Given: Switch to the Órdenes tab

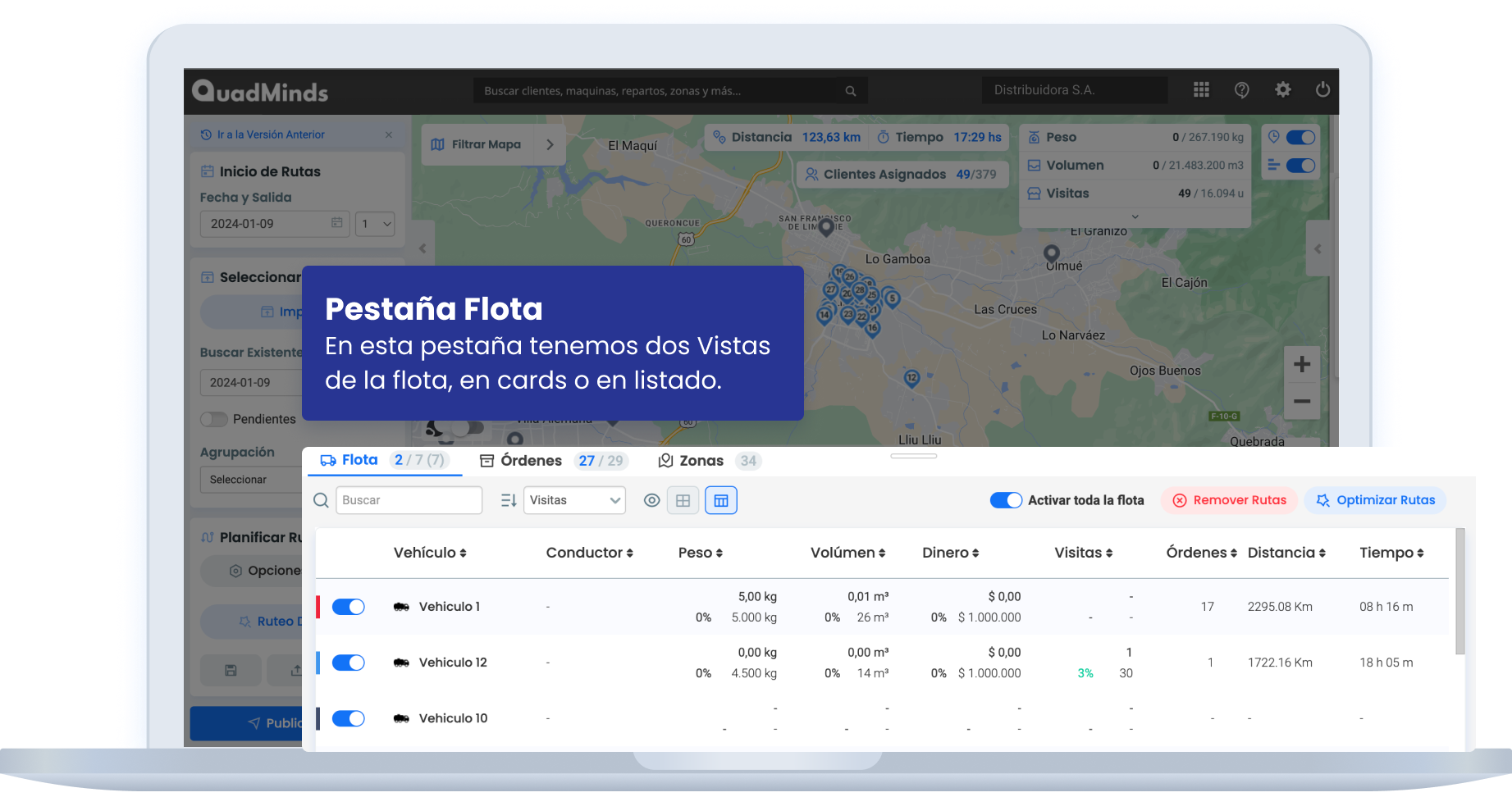Looking at the screenshot, I should point(530,460).
